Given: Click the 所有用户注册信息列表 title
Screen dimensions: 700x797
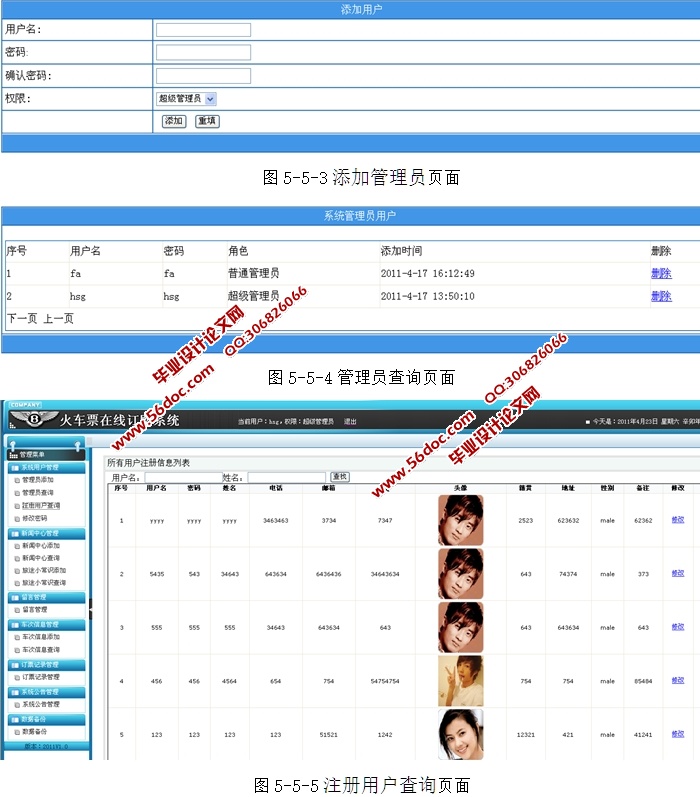Looking at the screenshot, I should 148,463.
